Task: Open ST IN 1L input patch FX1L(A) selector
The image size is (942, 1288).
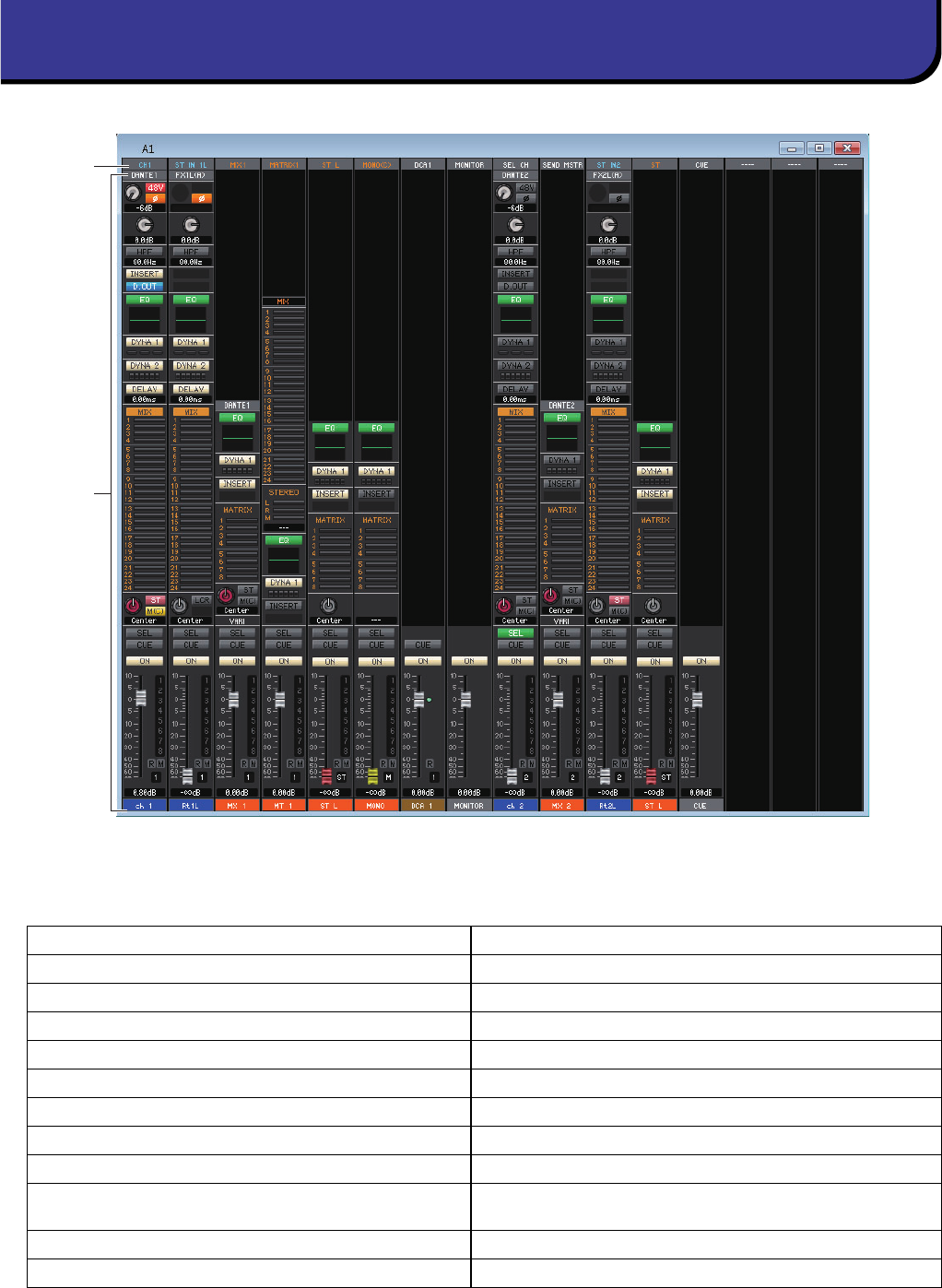Action: [191, 175]
